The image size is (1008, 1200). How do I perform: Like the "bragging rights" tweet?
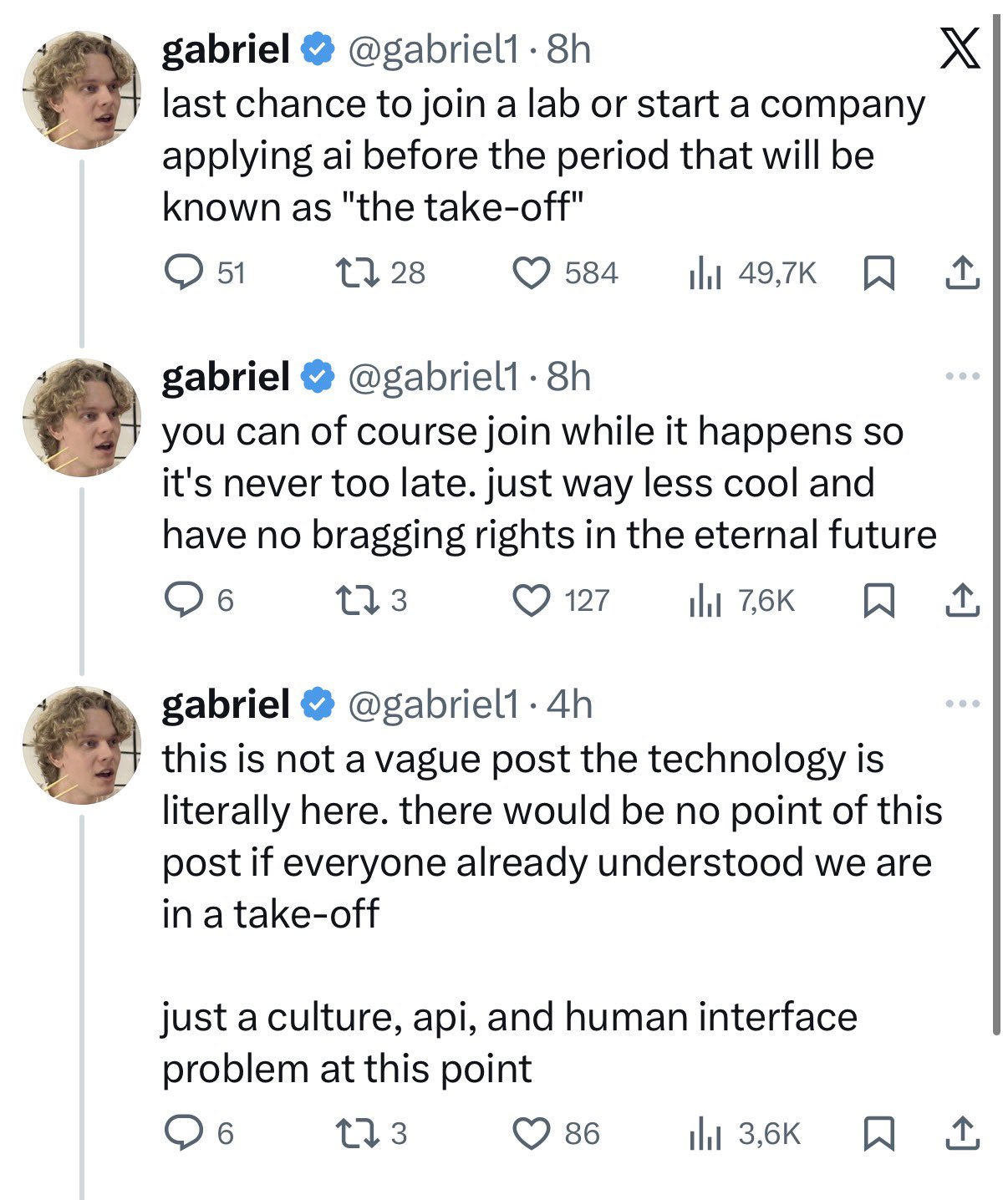click(x=531, y=601)
